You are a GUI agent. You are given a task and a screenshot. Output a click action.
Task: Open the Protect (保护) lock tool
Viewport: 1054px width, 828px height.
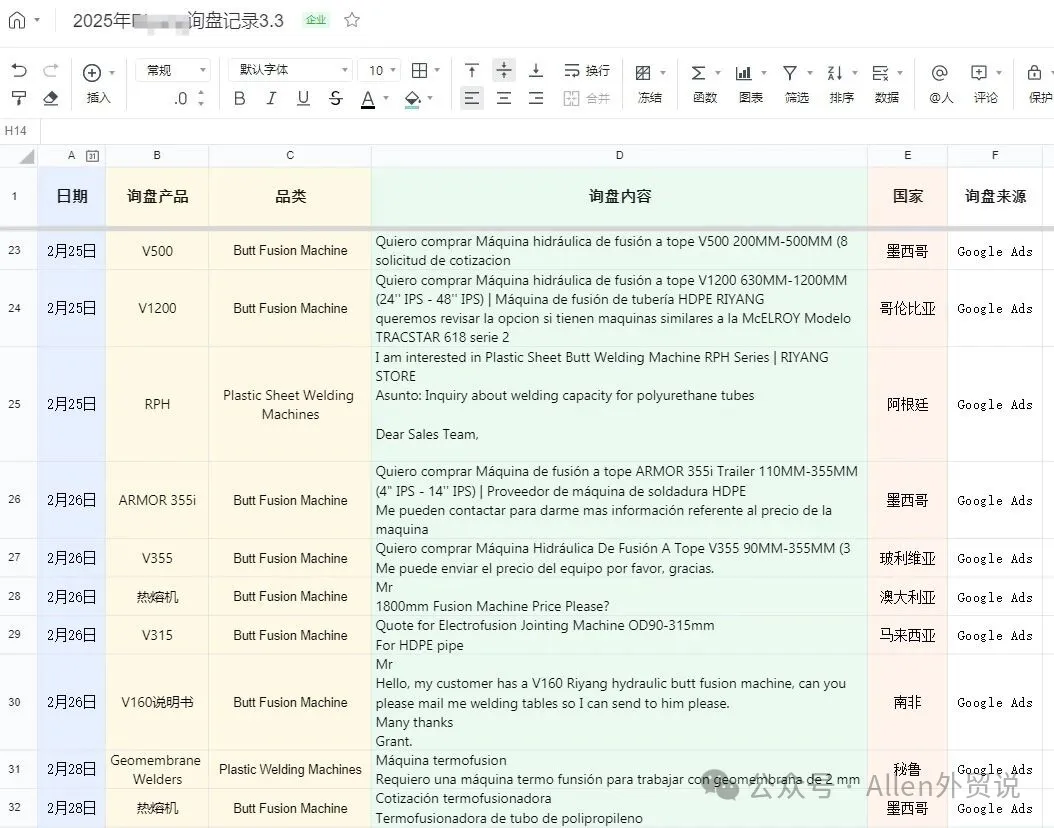tap(1039, 84)
